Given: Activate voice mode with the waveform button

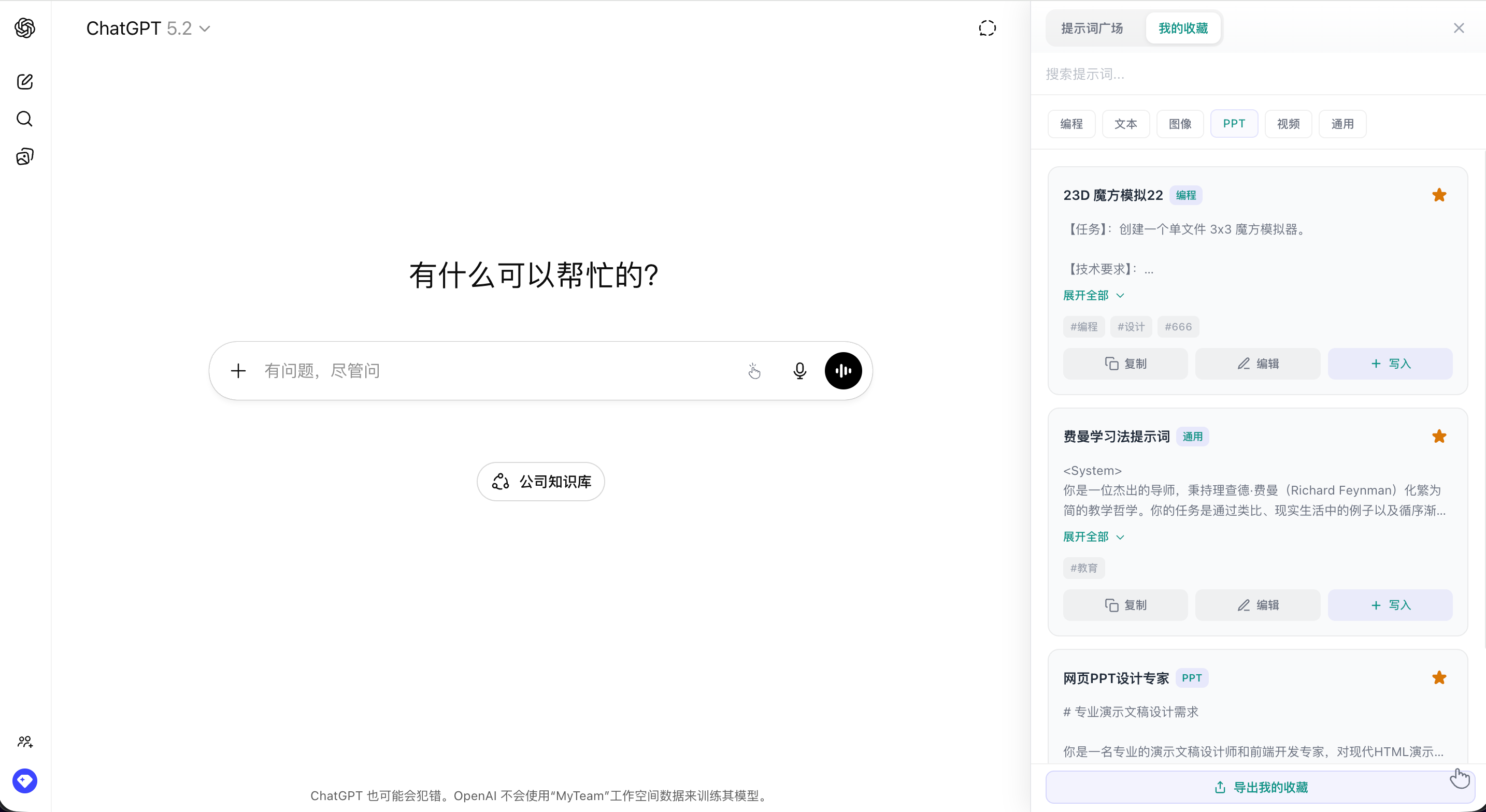Looking at the screenshot, I should point(844,371).
